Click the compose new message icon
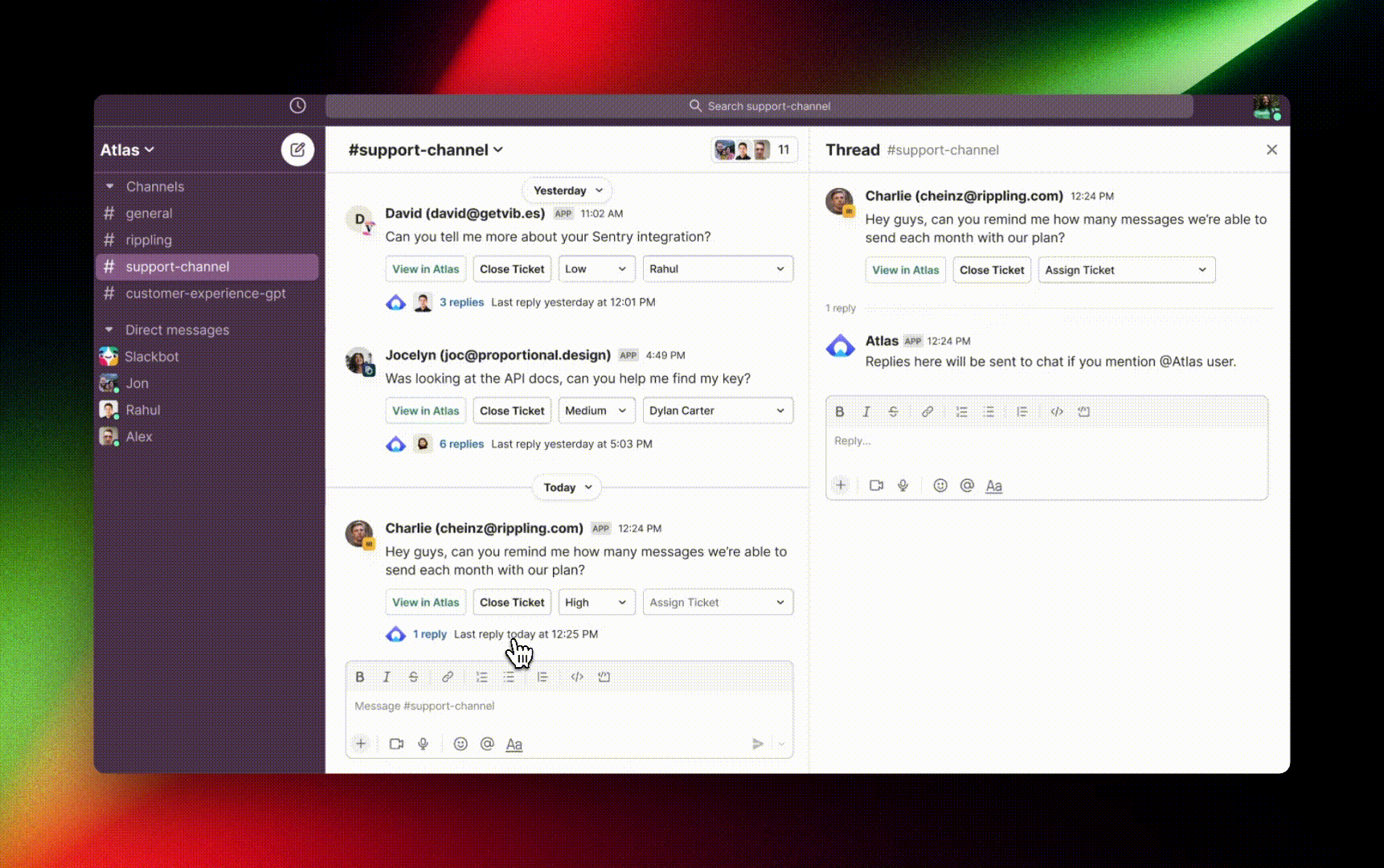This screenshot has width=1384, height=868. click(x=297, y=149)
